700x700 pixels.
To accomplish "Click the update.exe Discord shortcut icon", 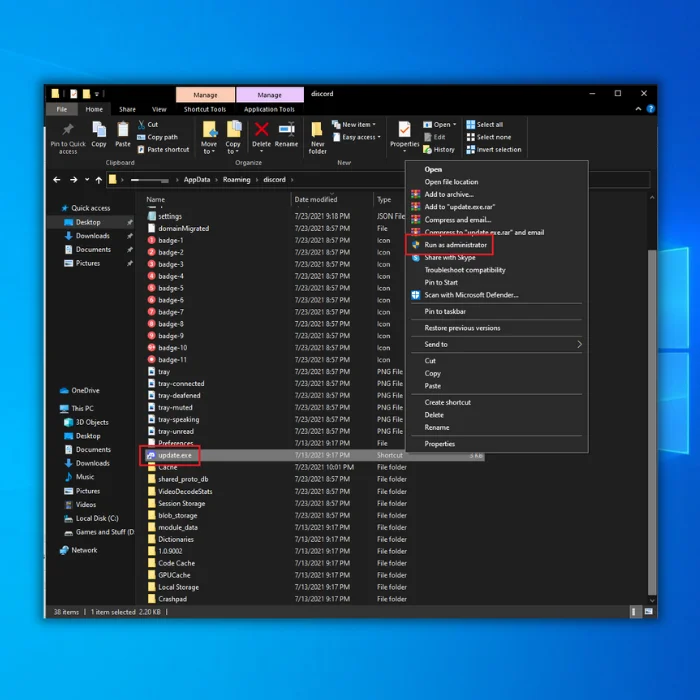I will tap(151, 455).
